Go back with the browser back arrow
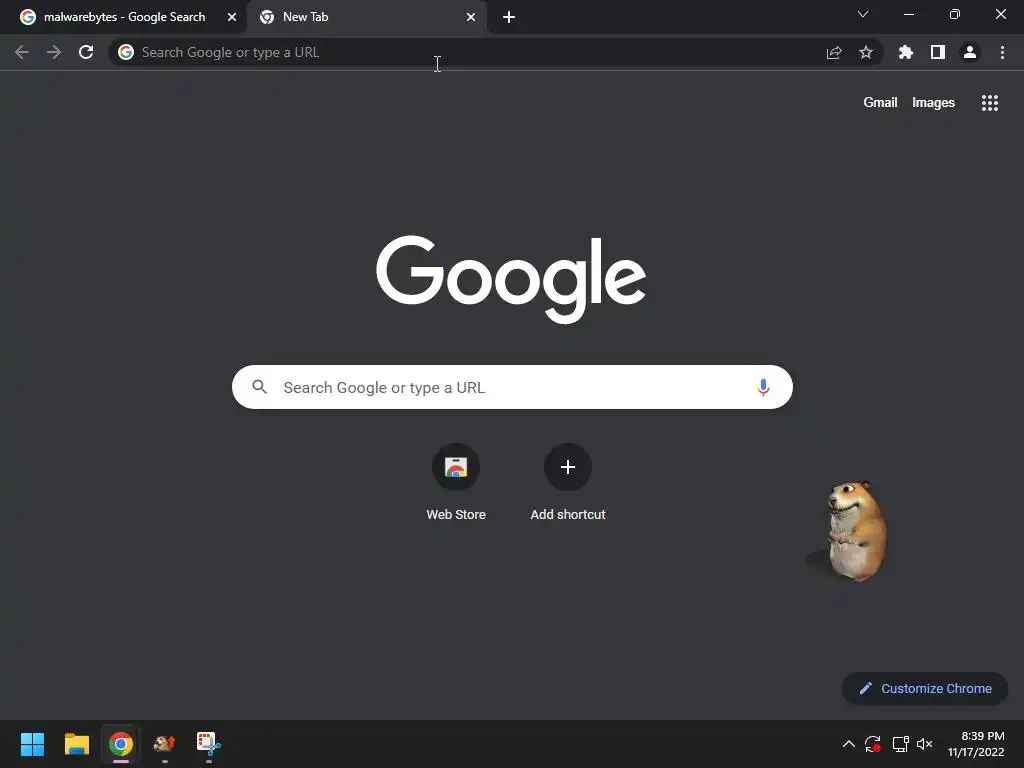Image resolution: width=1024 pixels, height=768 pixels. click(22, 52)
